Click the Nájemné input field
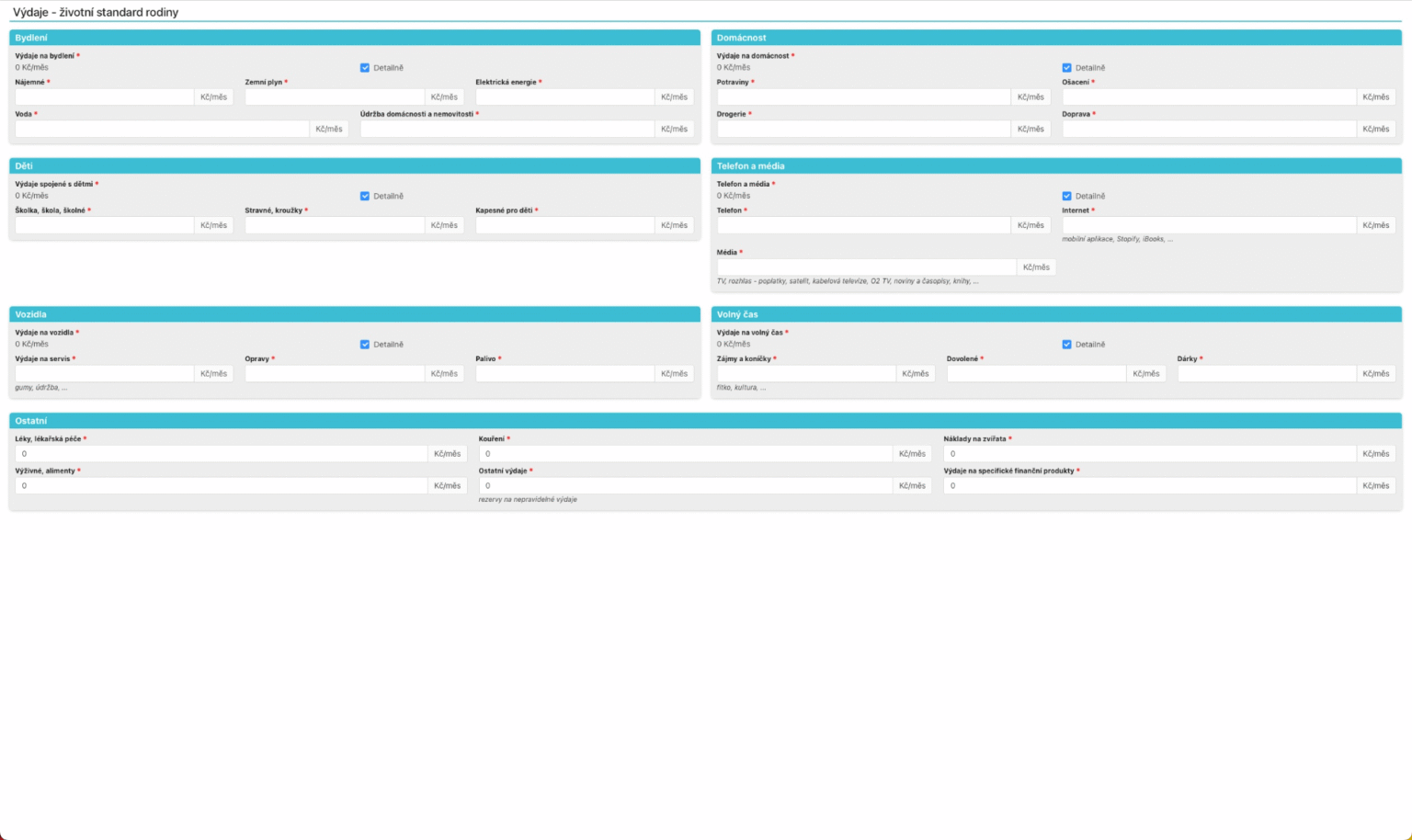 105,97
